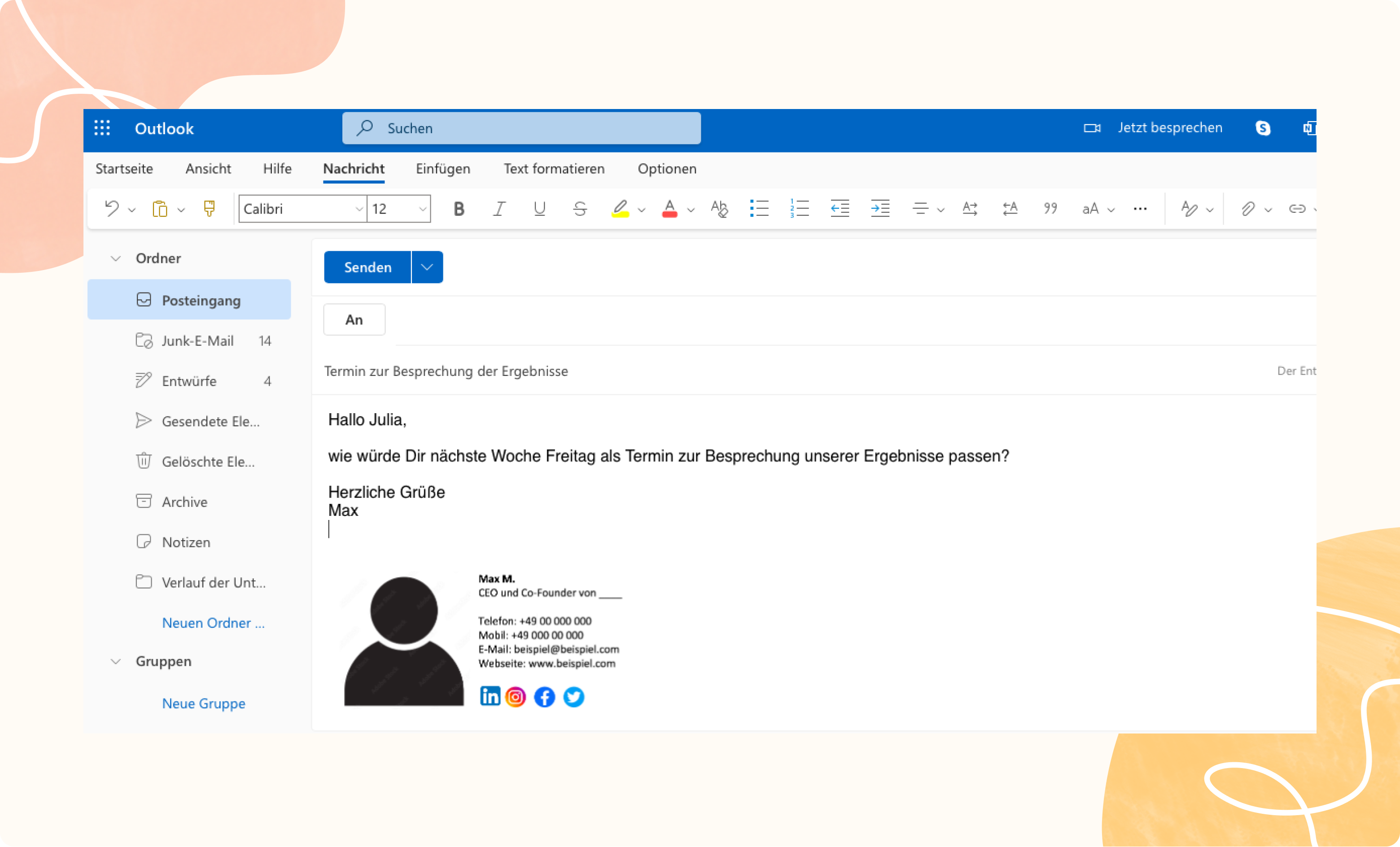The width and height of the screenshot is (1400, 847).
Task: Attach a file to the email
Action: [1248, 209]
